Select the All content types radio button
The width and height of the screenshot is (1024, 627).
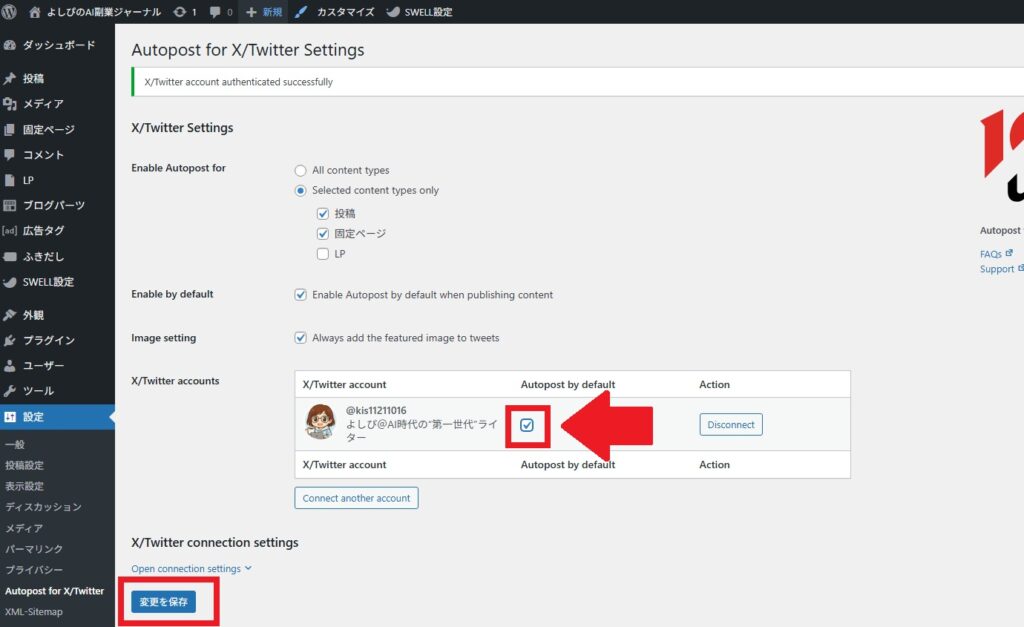tap(300, 170)
